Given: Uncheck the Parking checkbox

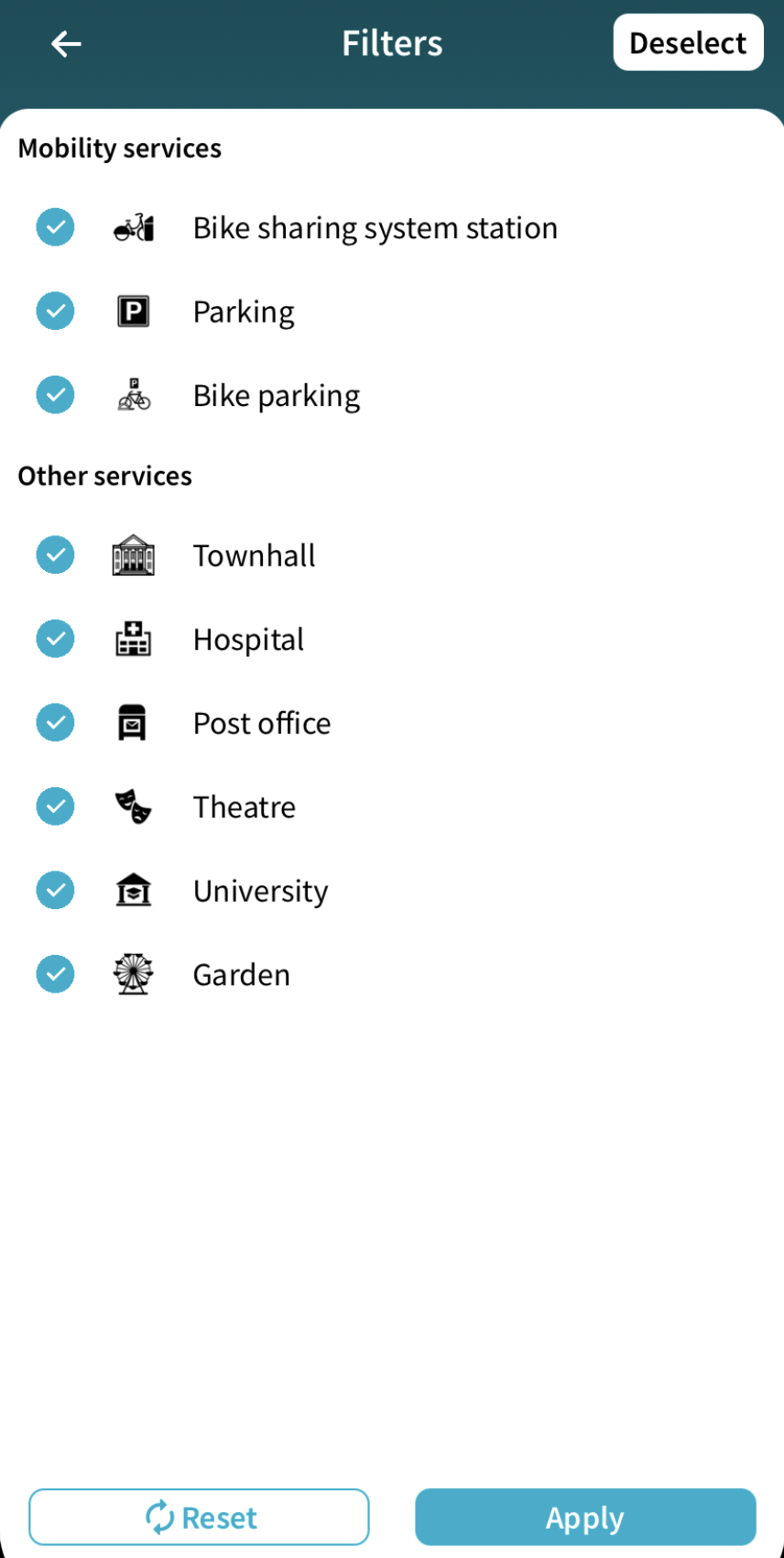Looking at the screenshot, I should click(55, 312).
